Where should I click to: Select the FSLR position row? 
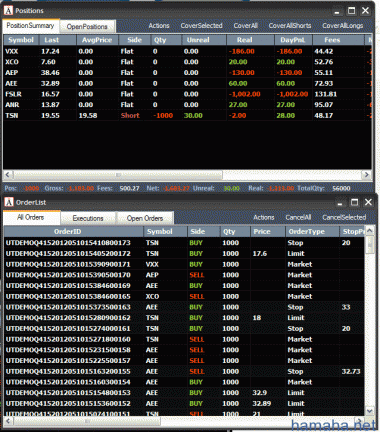(188, 94)
